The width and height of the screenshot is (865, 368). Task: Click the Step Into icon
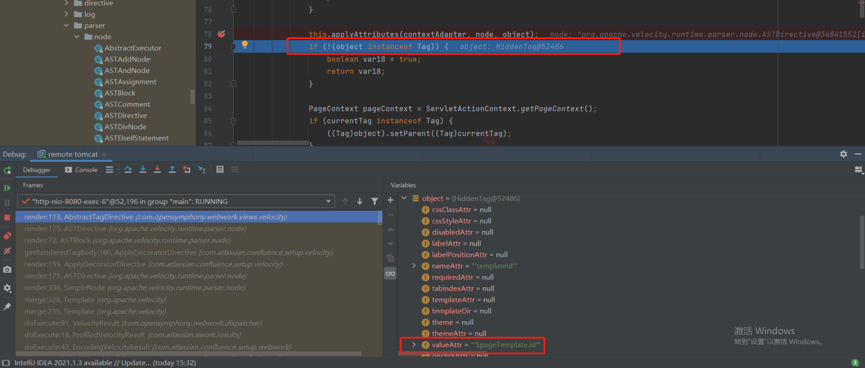[x=143, y=170]
